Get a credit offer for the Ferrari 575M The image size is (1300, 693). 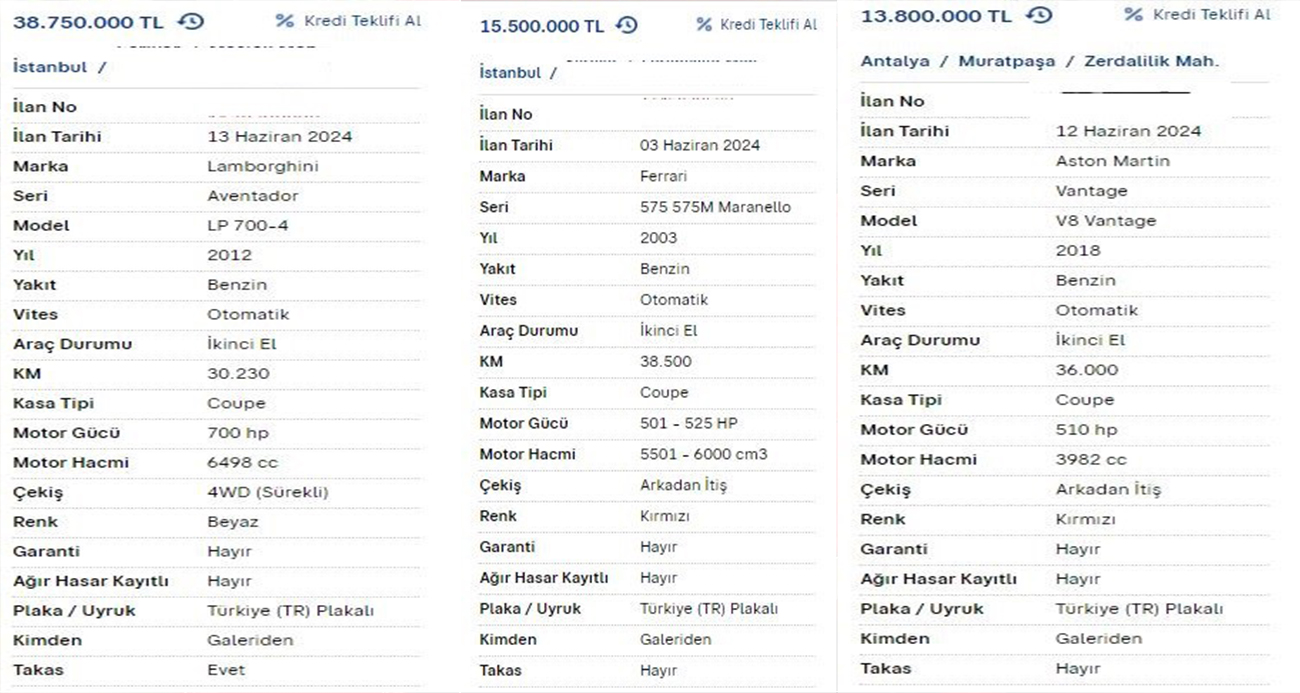tap(768, 24)
